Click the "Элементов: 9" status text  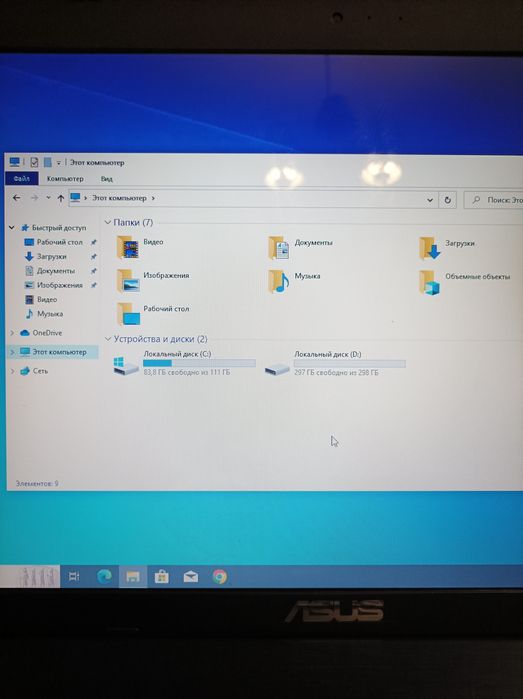pyautogui.click(x=37, y=483)
